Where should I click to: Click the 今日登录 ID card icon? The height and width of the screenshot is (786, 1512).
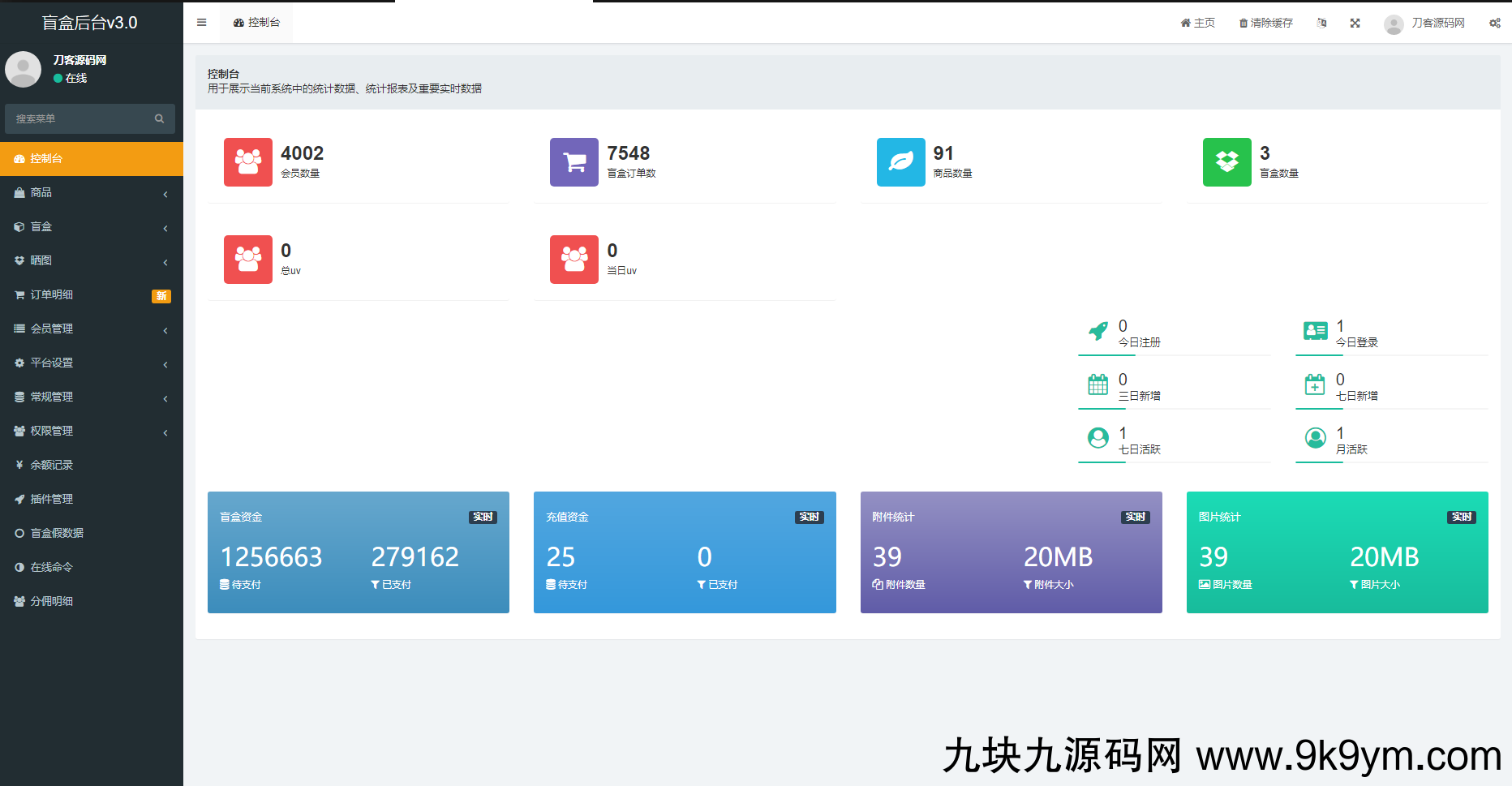(x=1315, y=331)
